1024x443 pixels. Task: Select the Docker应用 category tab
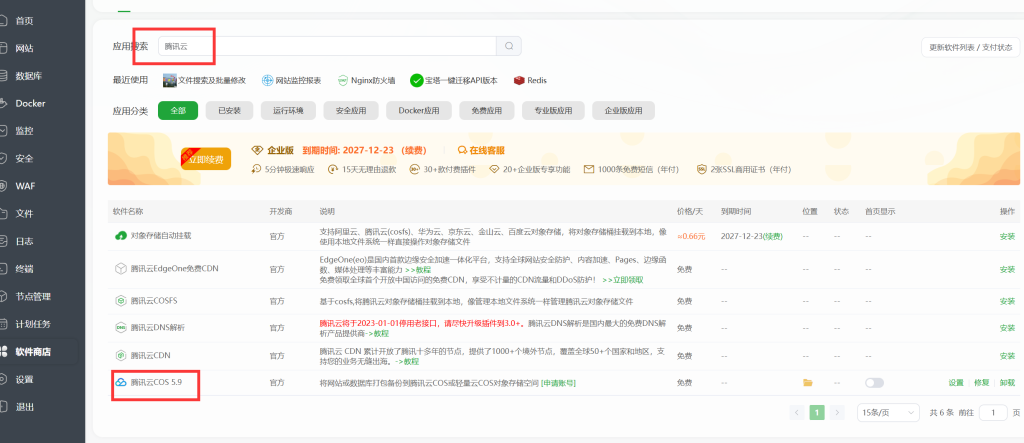coord(419,110)
